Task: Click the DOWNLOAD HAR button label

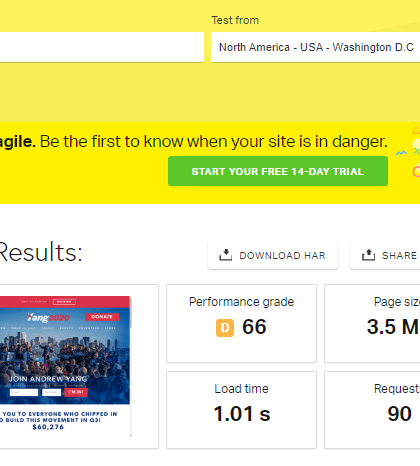Action: tap(282, 256)
